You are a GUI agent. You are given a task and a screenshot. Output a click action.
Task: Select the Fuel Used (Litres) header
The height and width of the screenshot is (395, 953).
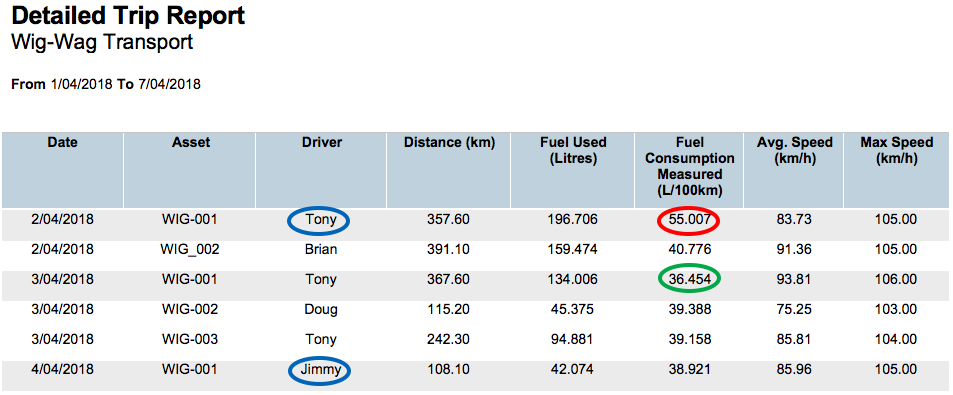573,151
